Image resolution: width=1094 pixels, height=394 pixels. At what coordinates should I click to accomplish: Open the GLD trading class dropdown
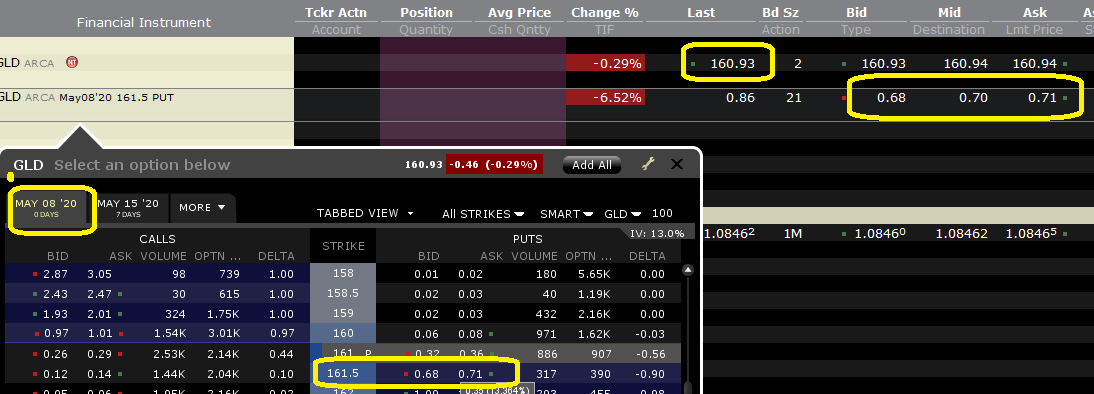coord(623,214)
